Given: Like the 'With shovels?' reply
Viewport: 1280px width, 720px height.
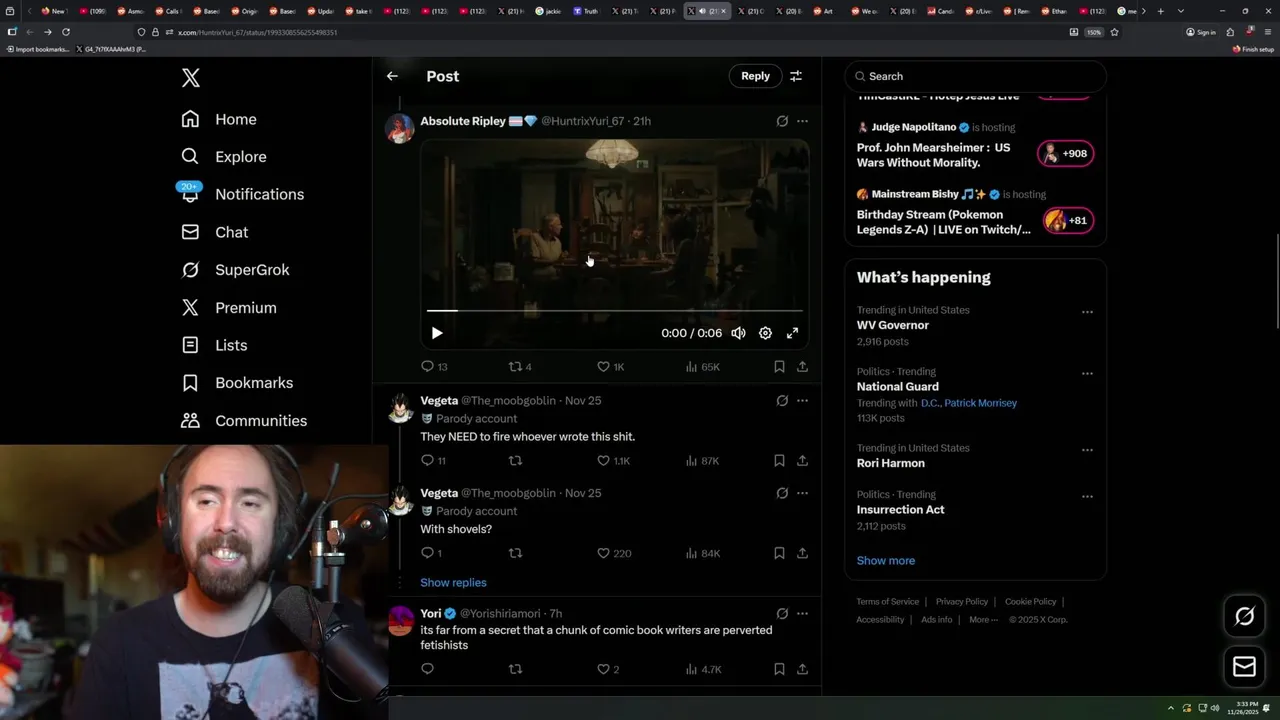Looking at the screenshot, I should 614,553.
